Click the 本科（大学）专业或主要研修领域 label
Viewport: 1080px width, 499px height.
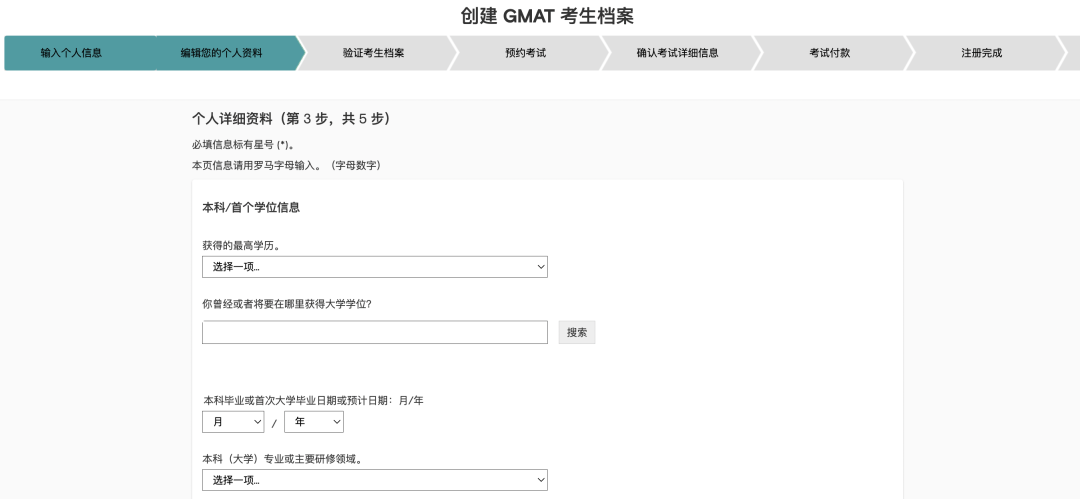[x=282, y=459]
